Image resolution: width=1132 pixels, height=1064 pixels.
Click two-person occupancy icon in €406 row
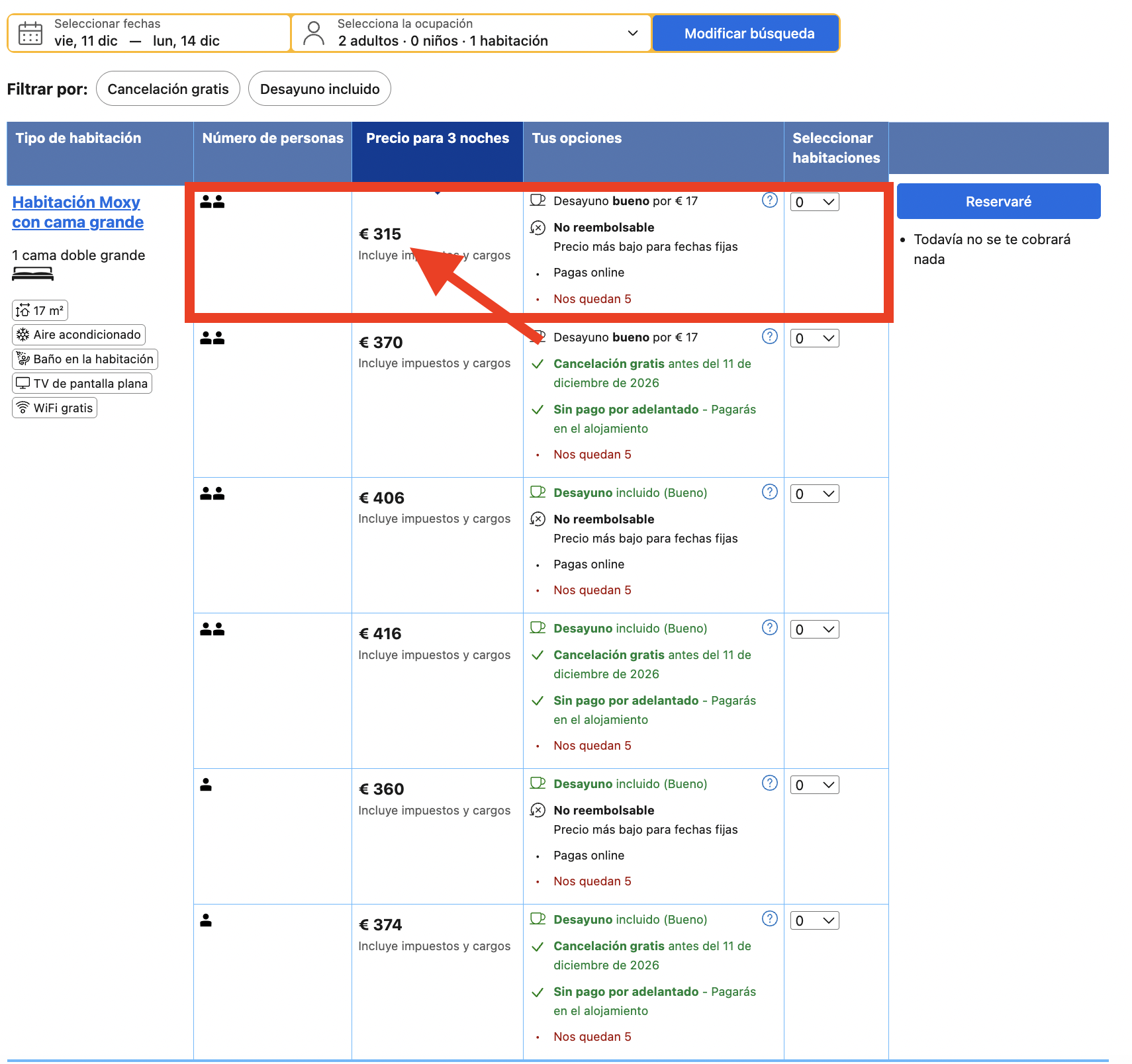[x=212, y=494]
